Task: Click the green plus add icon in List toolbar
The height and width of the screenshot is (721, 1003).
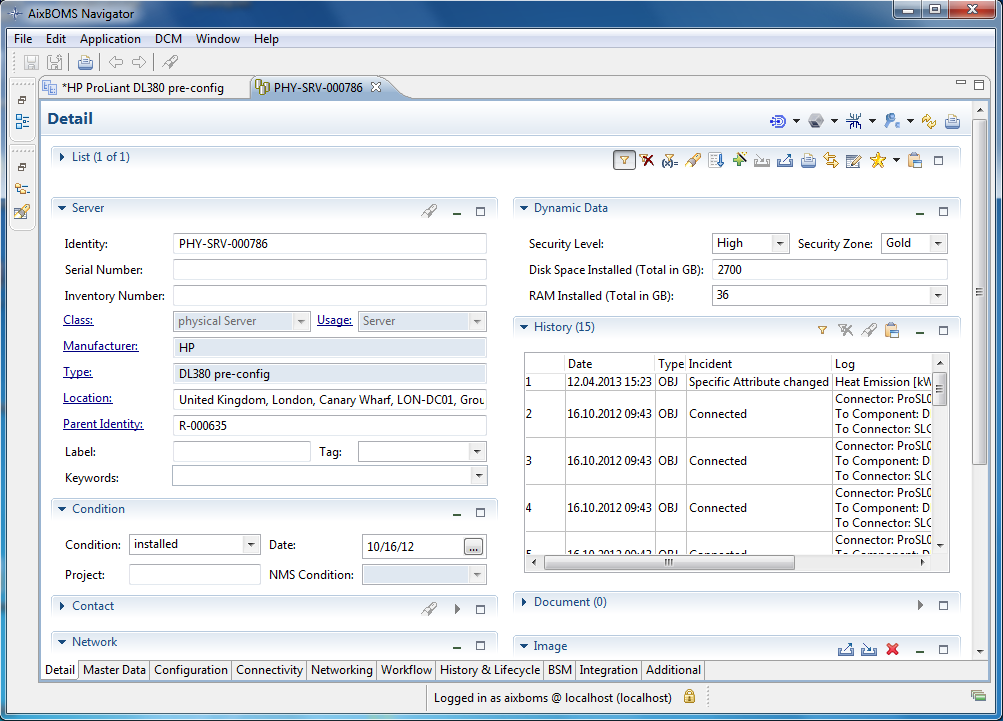Action: (x=739, y=160)
